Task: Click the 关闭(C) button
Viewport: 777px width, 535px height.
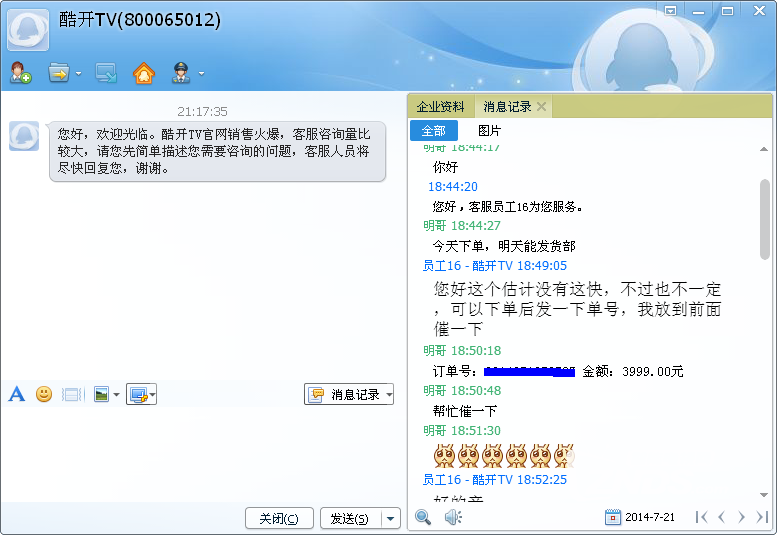Action: 279,519
